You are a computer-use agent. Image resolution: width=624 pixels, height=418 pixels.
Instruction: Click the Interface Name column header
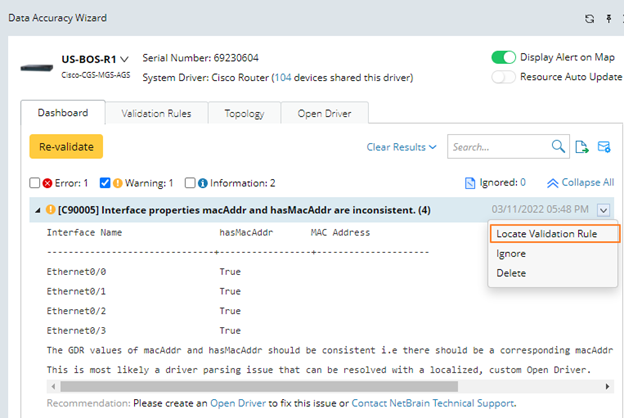click(84, 232)
